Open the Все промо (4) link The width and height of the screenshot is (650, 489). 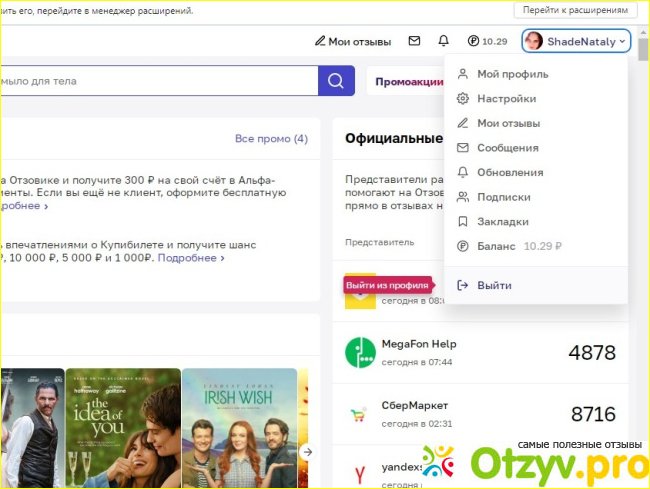coord(271,138)
